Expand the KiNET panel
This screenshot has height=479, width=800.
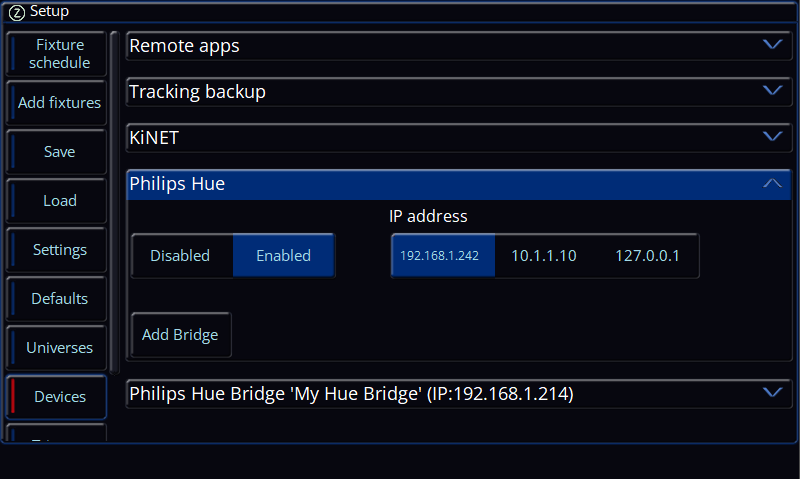coord(458,138)
